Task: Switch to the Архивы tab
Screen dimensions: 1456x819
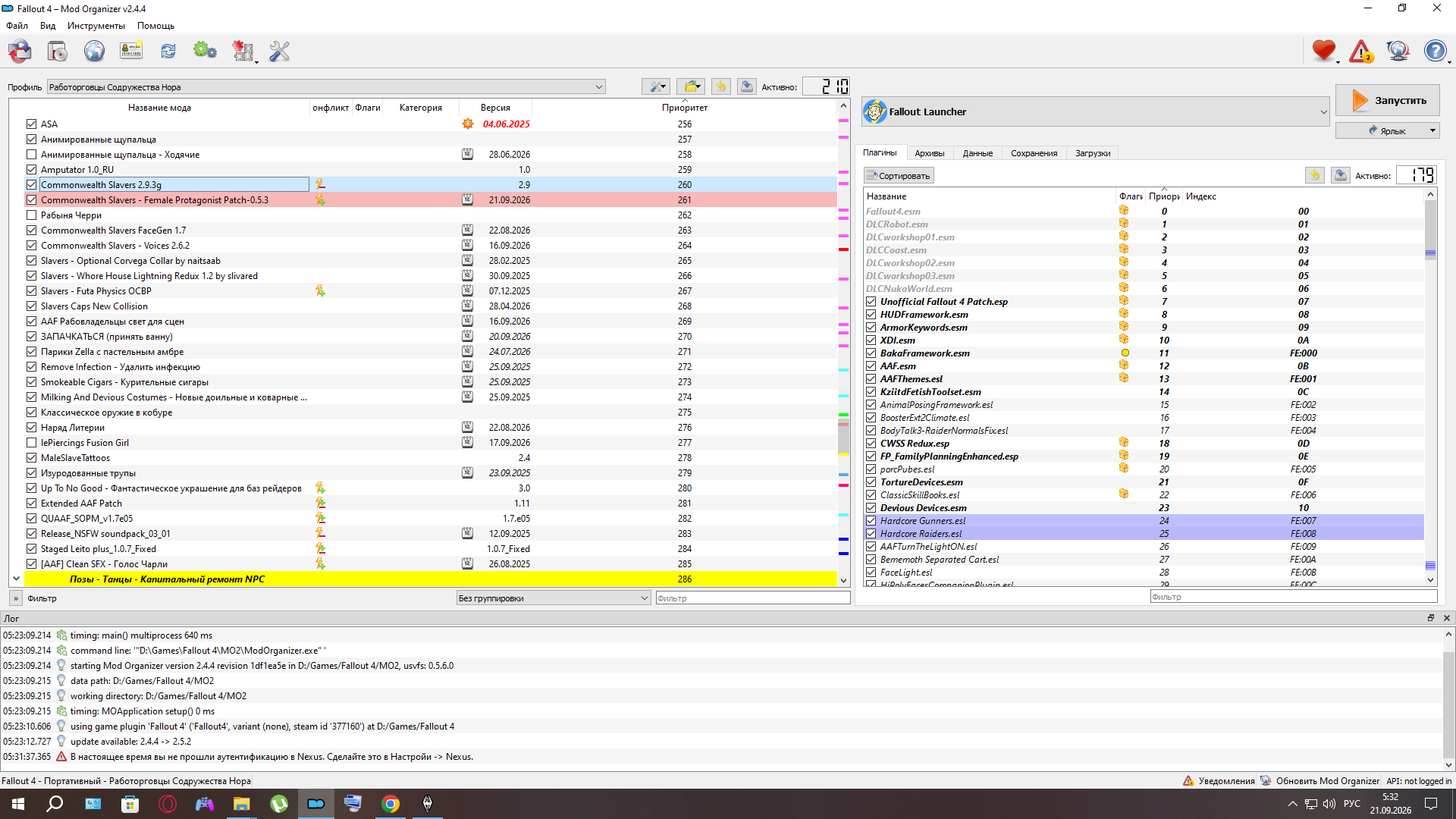Action: [929, 153]
